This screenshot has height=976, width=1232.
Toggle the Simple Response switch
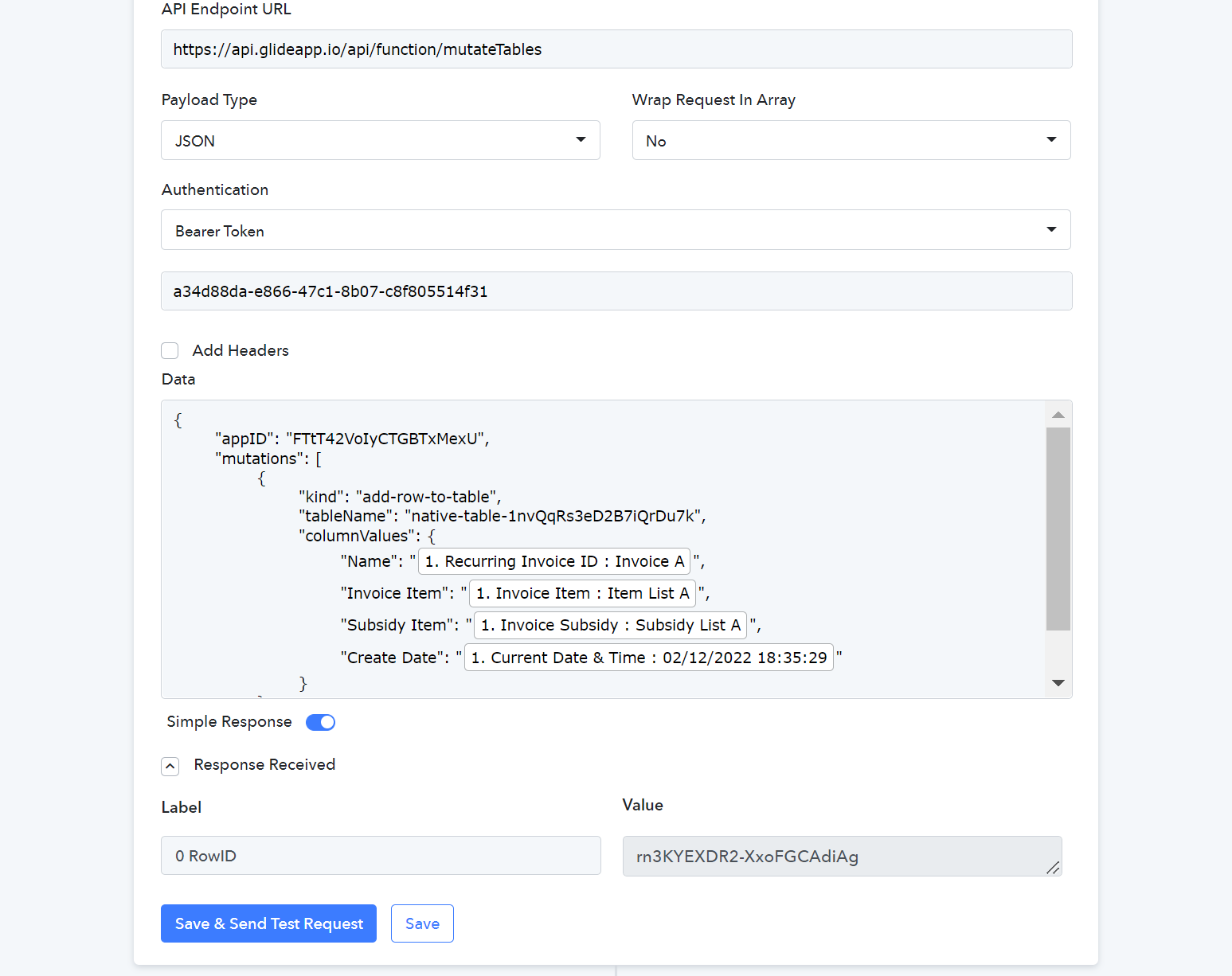tap(320, 722)
